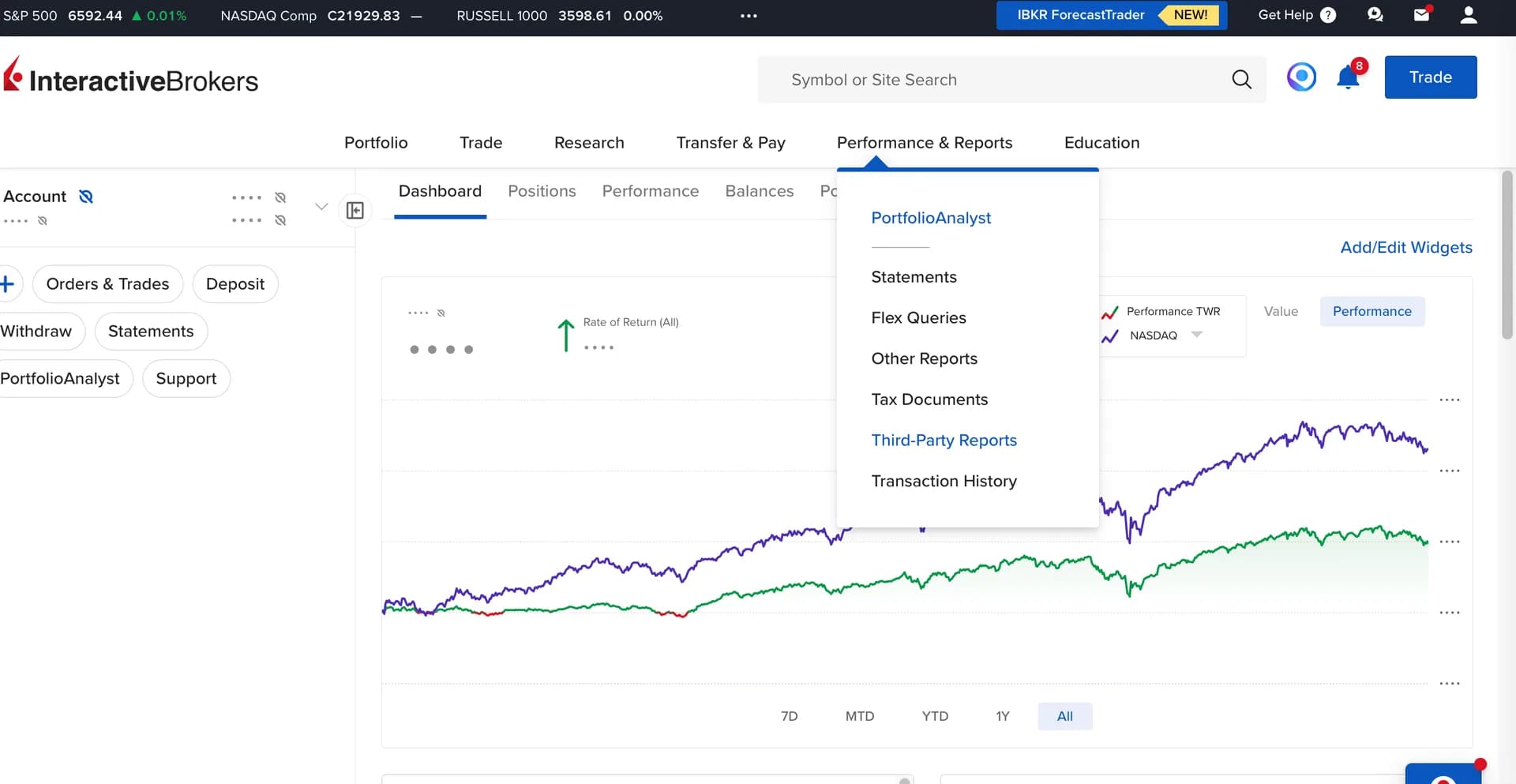Toggle the blue privacy eye next to Account
This screenshot has width=1516, height=784.
86,197
